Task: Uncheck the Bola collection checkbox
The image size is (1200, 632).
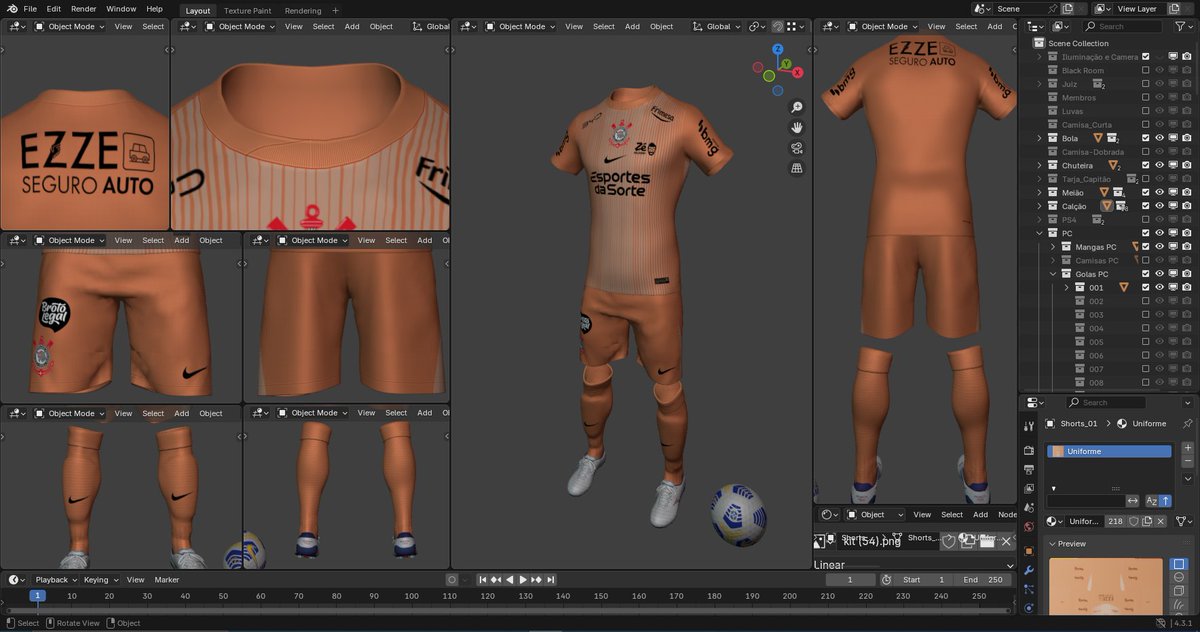Action: (x=1146, y=138)
